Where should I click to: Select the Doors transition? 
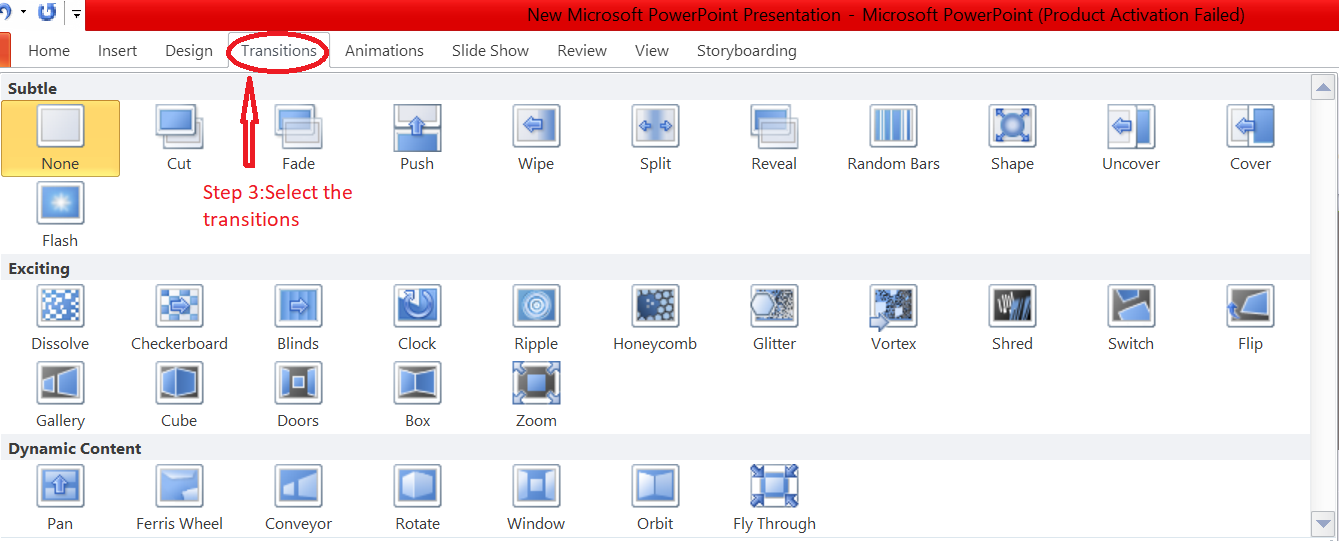click(x=298, y=395)
